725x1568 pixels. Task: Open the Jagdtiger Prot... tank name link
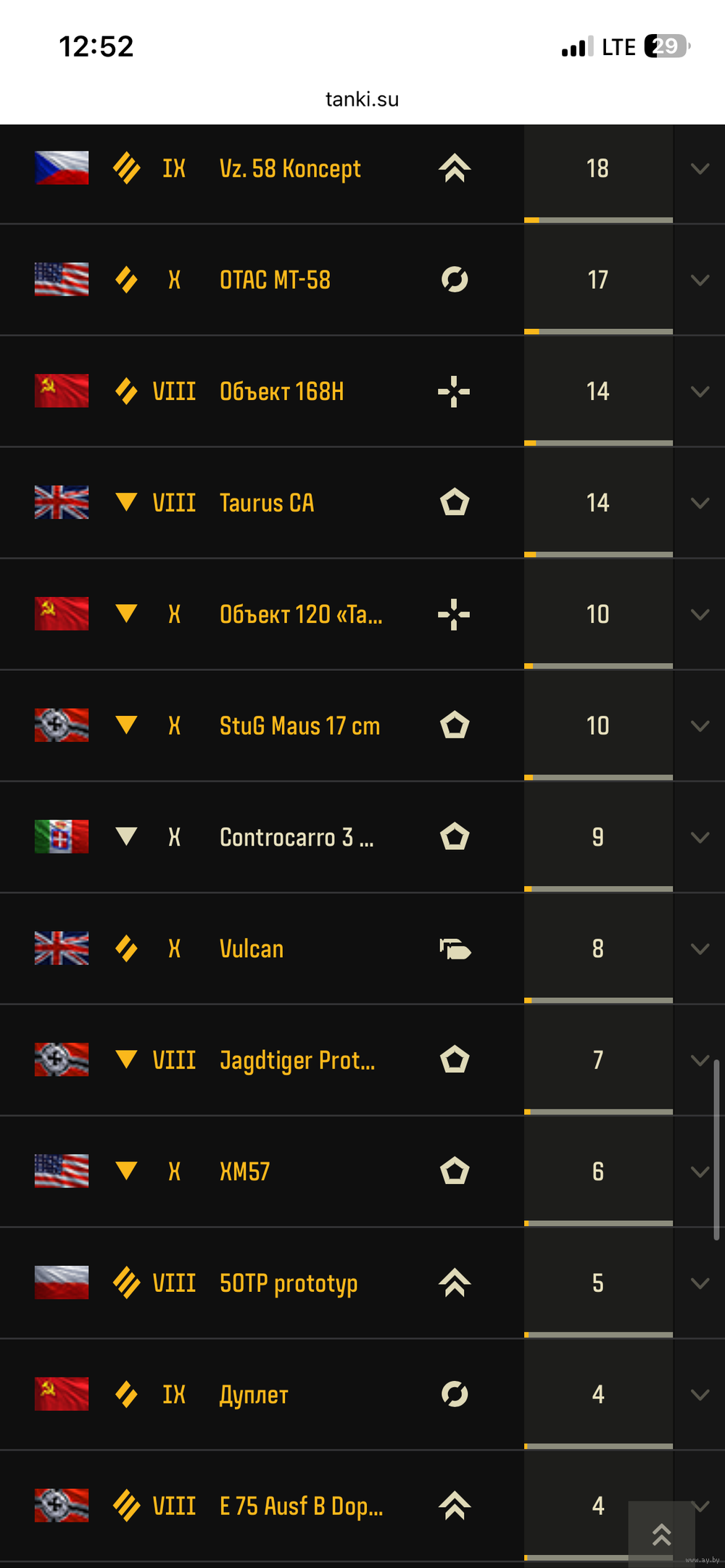click(297, 1060)
